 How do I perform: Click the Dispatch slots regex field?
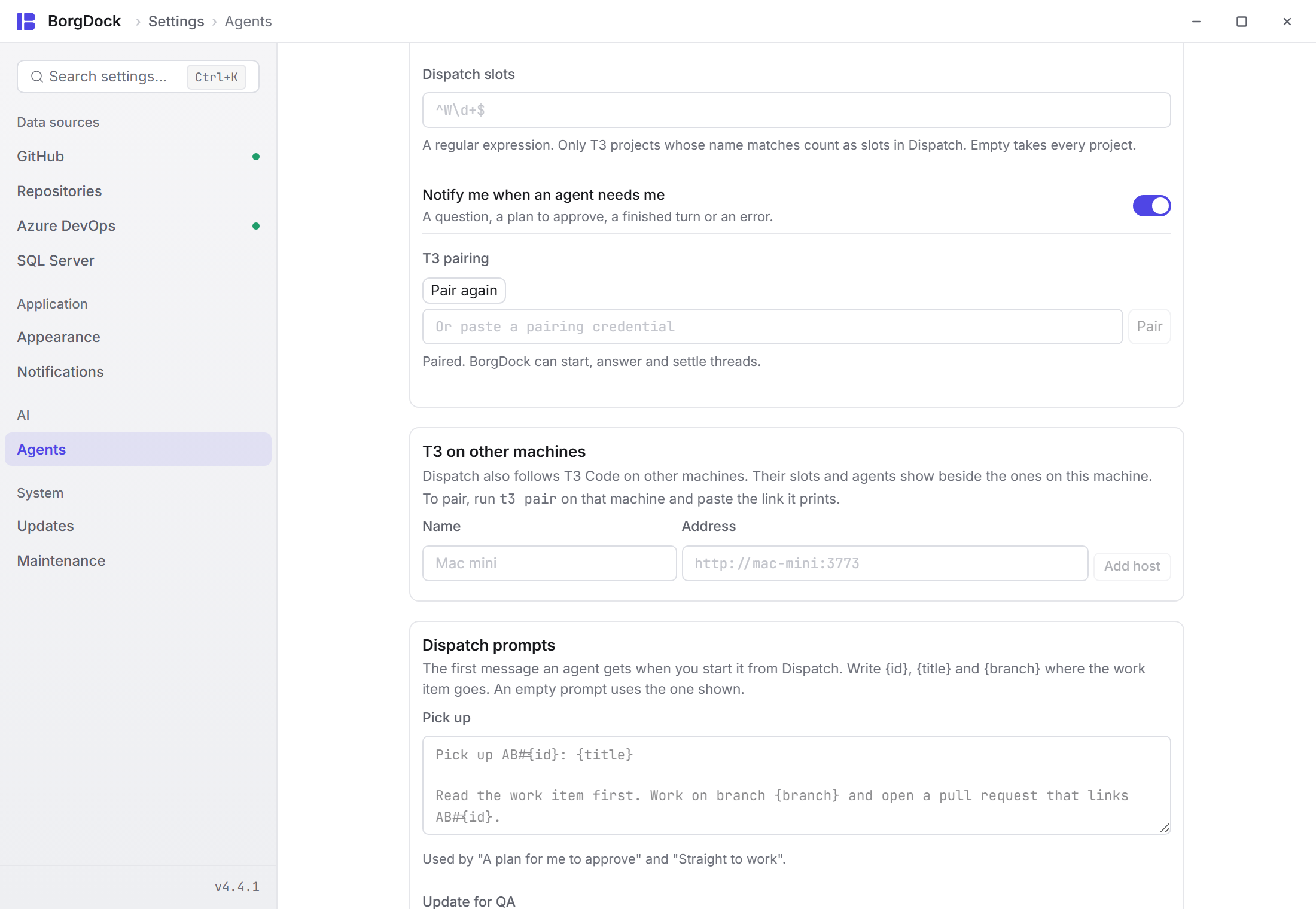coord(796,110)
